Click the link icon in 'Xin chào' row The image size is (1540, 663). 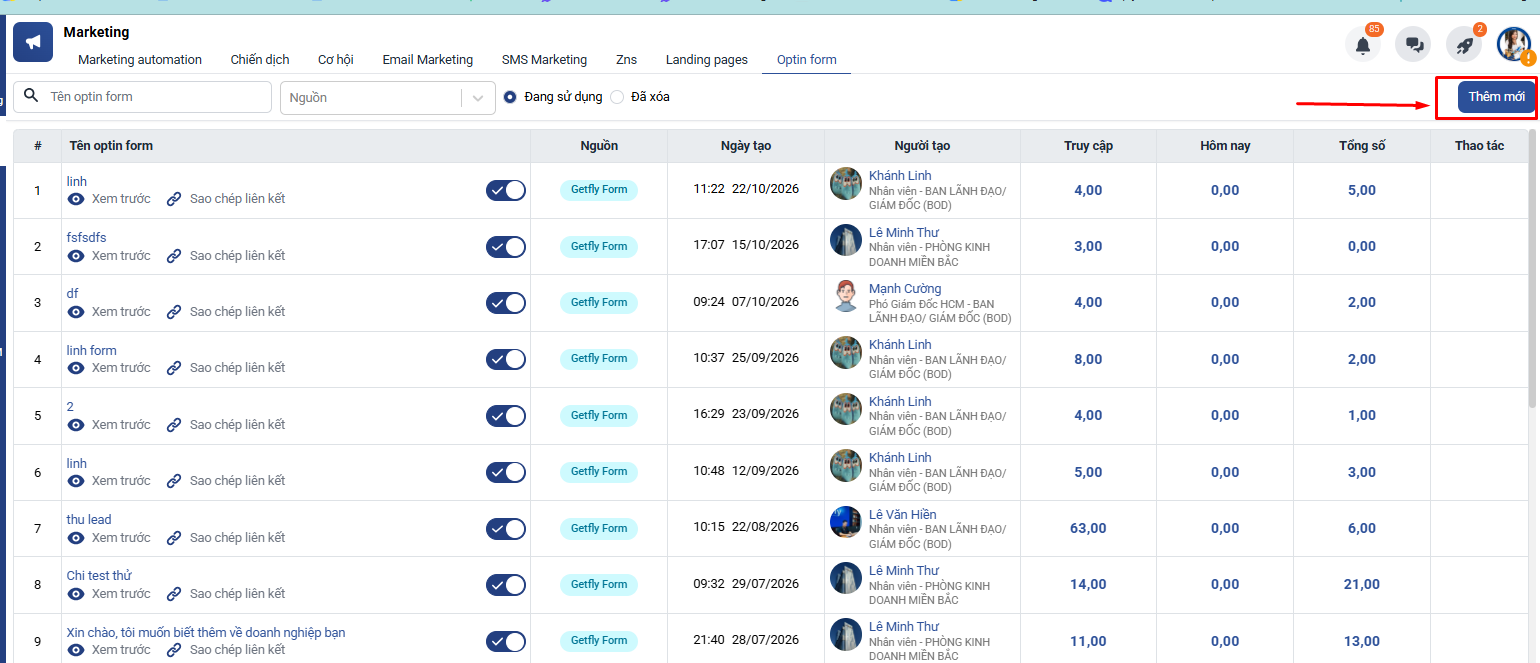[x=174, y=650]
